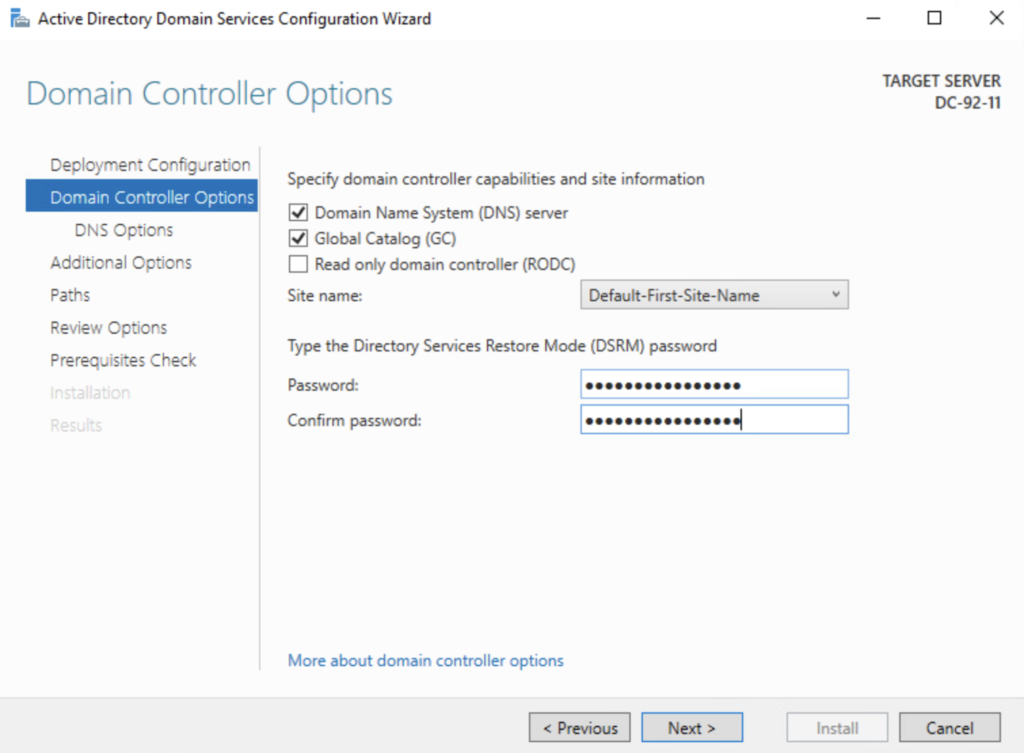Click the DSRM Password field
This screenshot has width=1024, height=753.
pos(714,385)
